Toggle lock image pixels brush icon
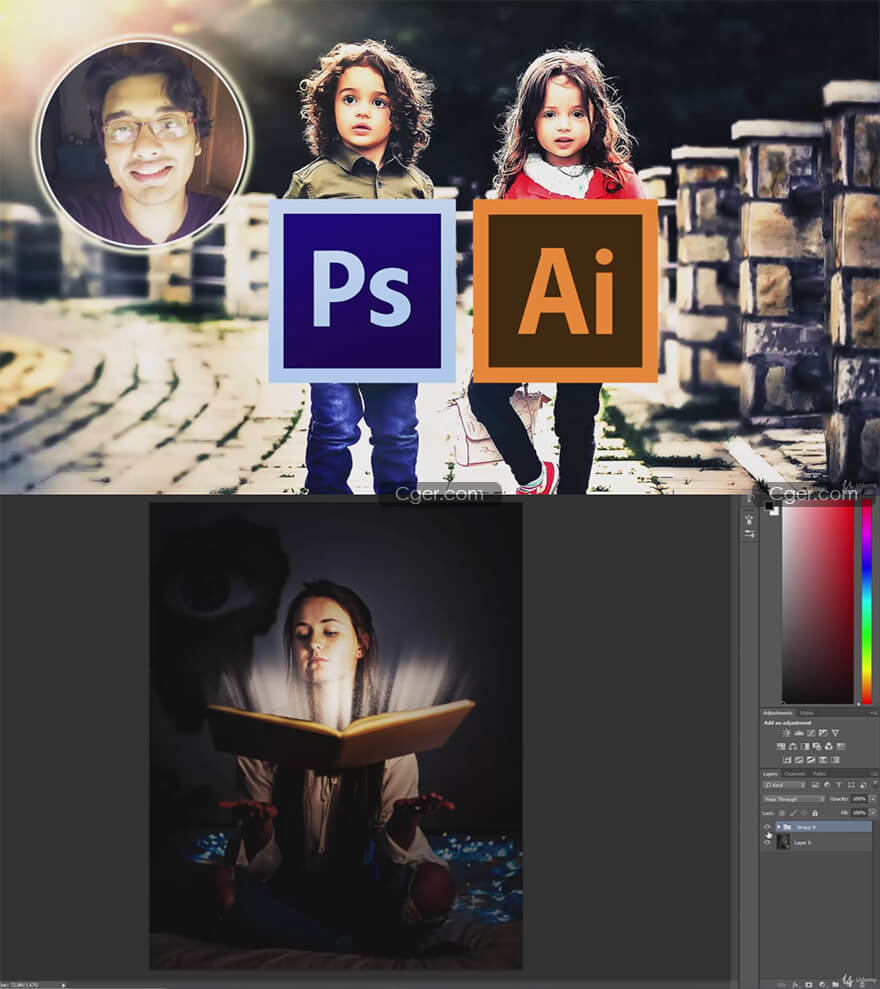 coord(794,813)
